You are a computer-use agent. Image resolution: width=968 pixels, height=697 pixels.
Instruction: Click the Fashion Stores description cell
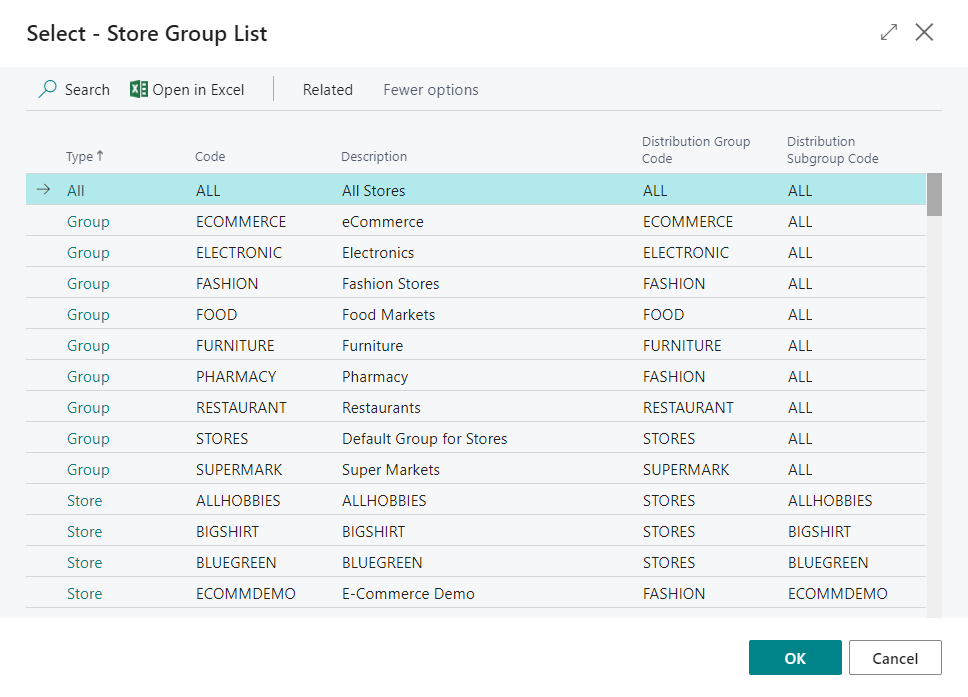coord(390,284)
